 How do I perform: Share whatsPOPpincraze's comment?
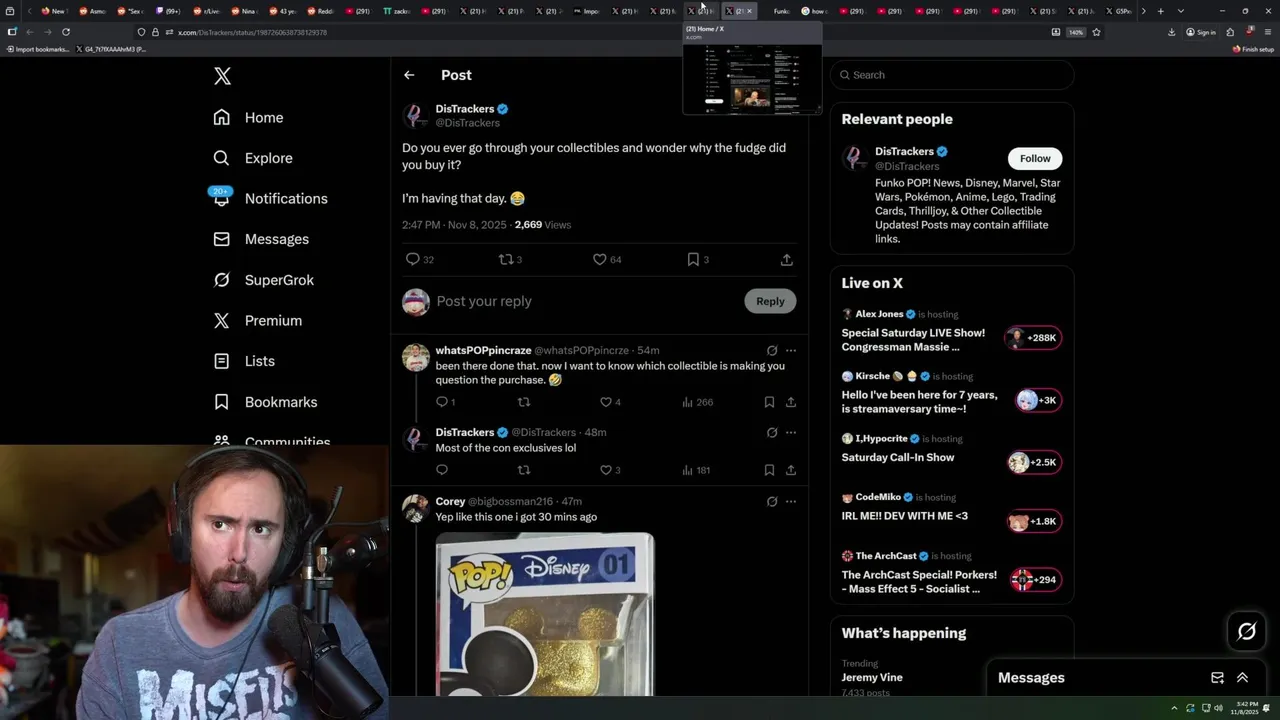(x=791, y=402)
